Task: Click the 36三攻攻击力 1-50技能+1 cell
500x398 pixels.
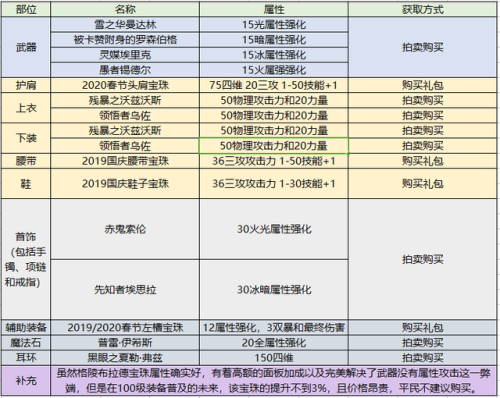Action: pyautogui.click(x=274, y=161)
